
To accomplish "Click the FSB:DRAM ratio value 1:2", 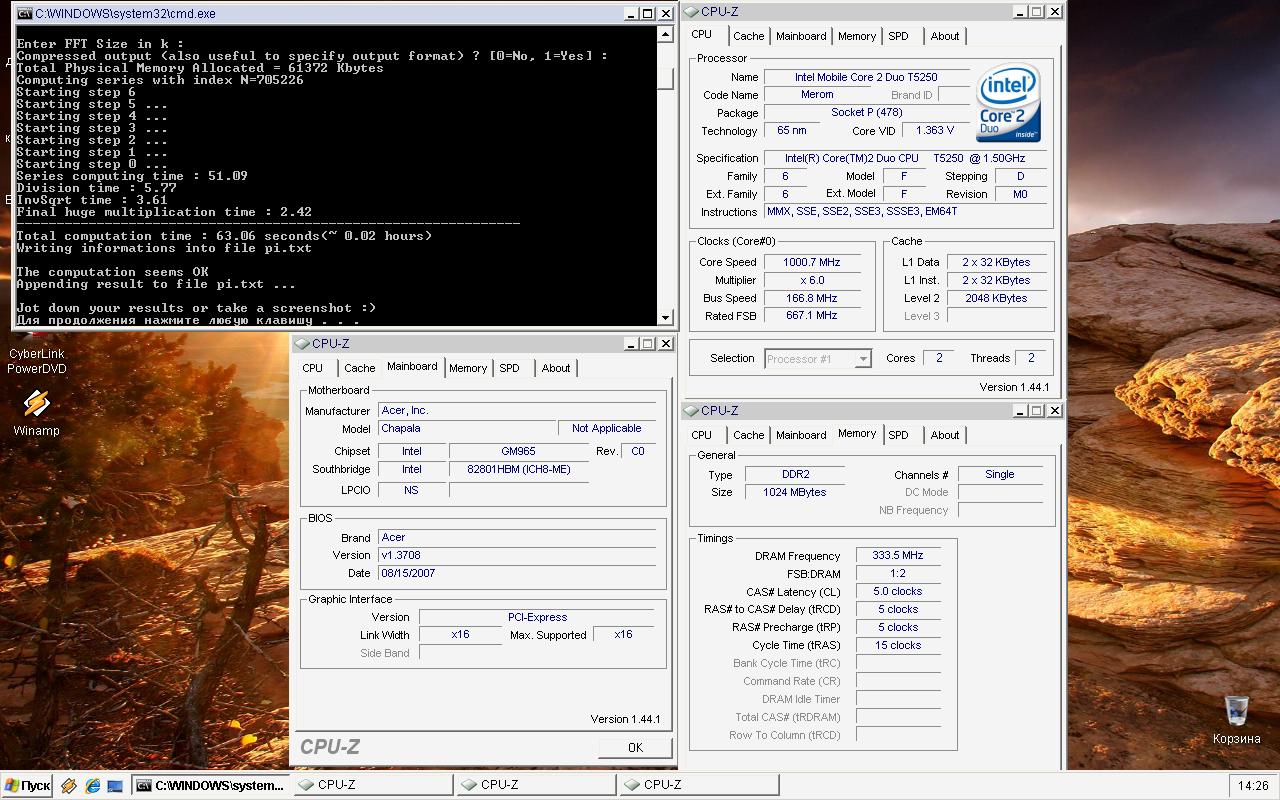I will (898, 574).
